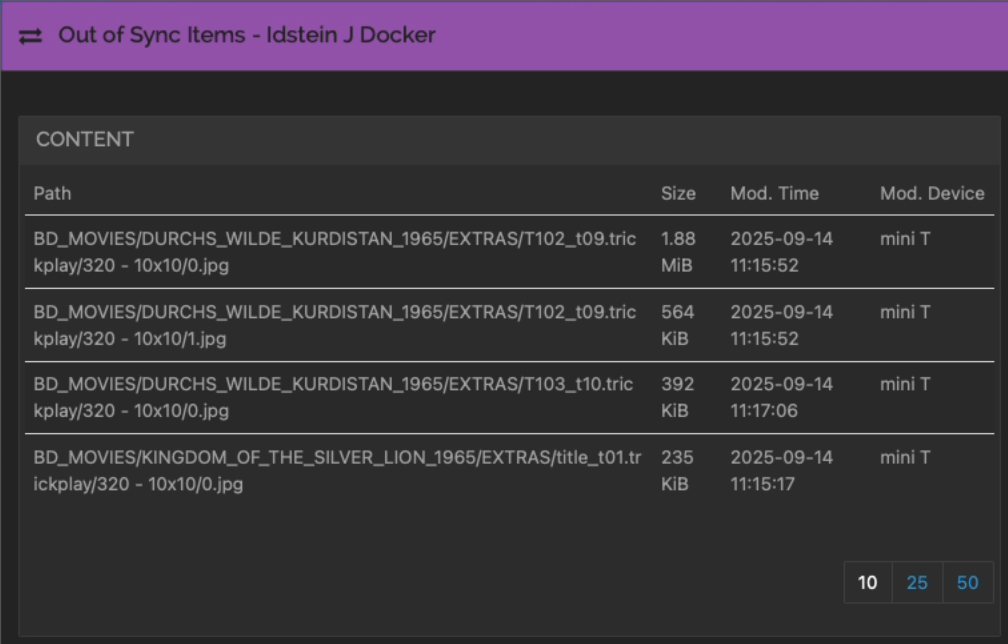Click the Mod. Device column header
The image size is (1008, 644).
931,193
